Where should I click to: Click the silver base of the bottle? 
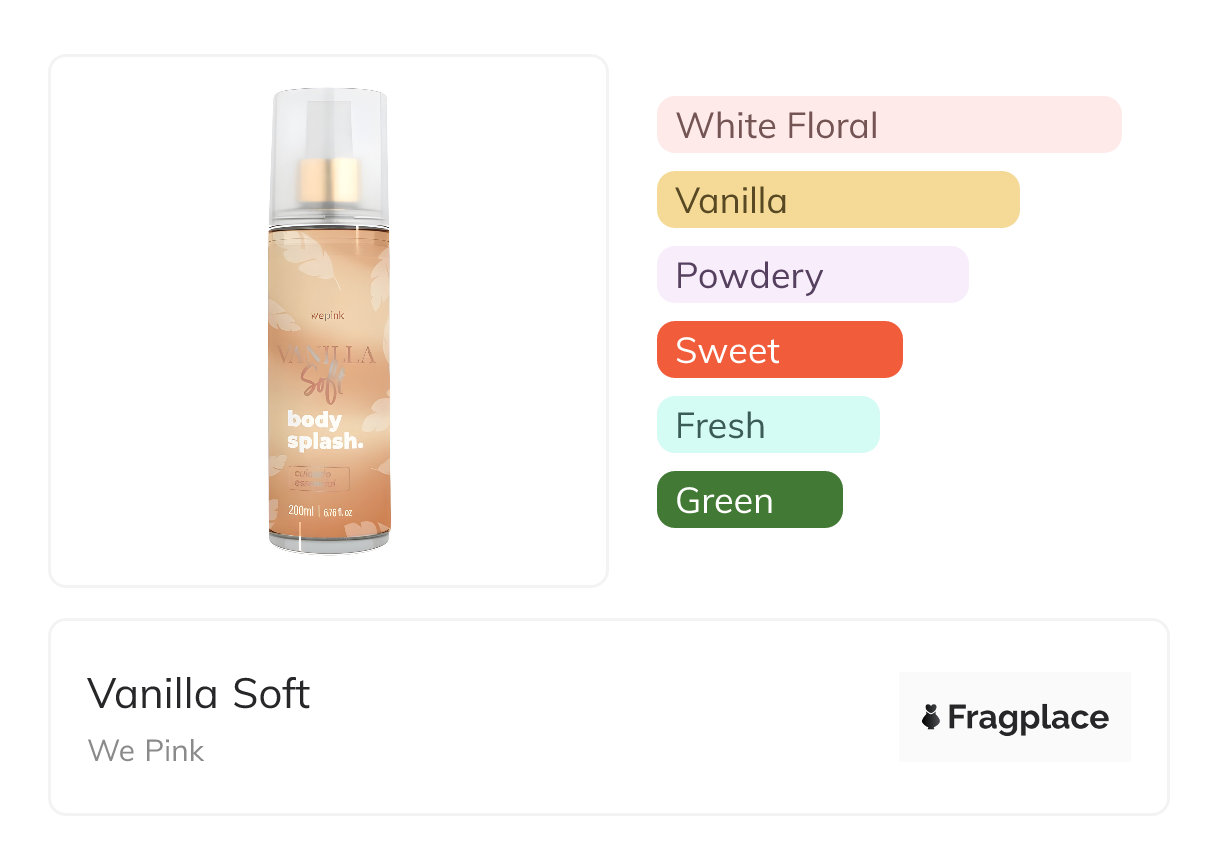coord(329,543)
